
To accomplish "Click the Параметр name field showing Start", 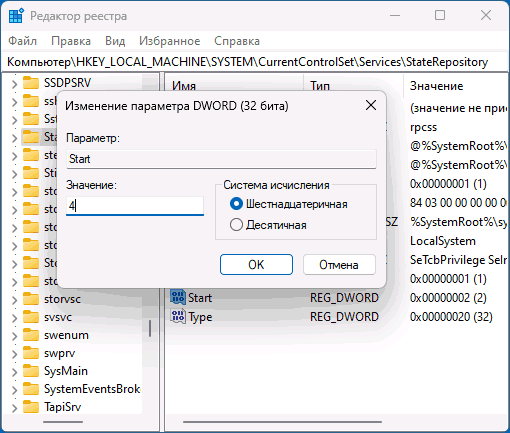I will coord(221,159).
